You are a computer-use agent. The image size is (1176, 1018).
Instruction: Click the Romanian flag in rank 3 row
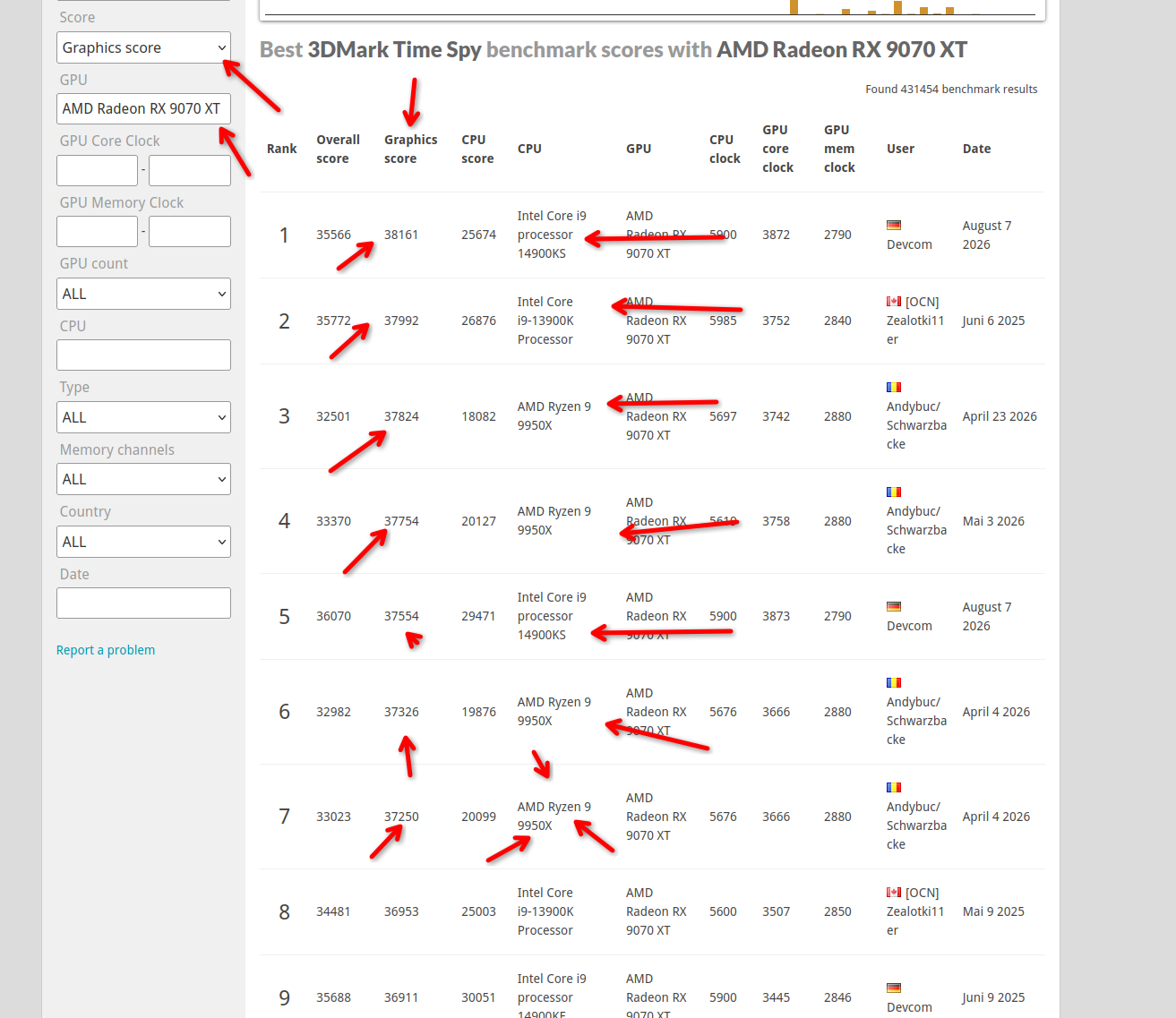[894, 388]
